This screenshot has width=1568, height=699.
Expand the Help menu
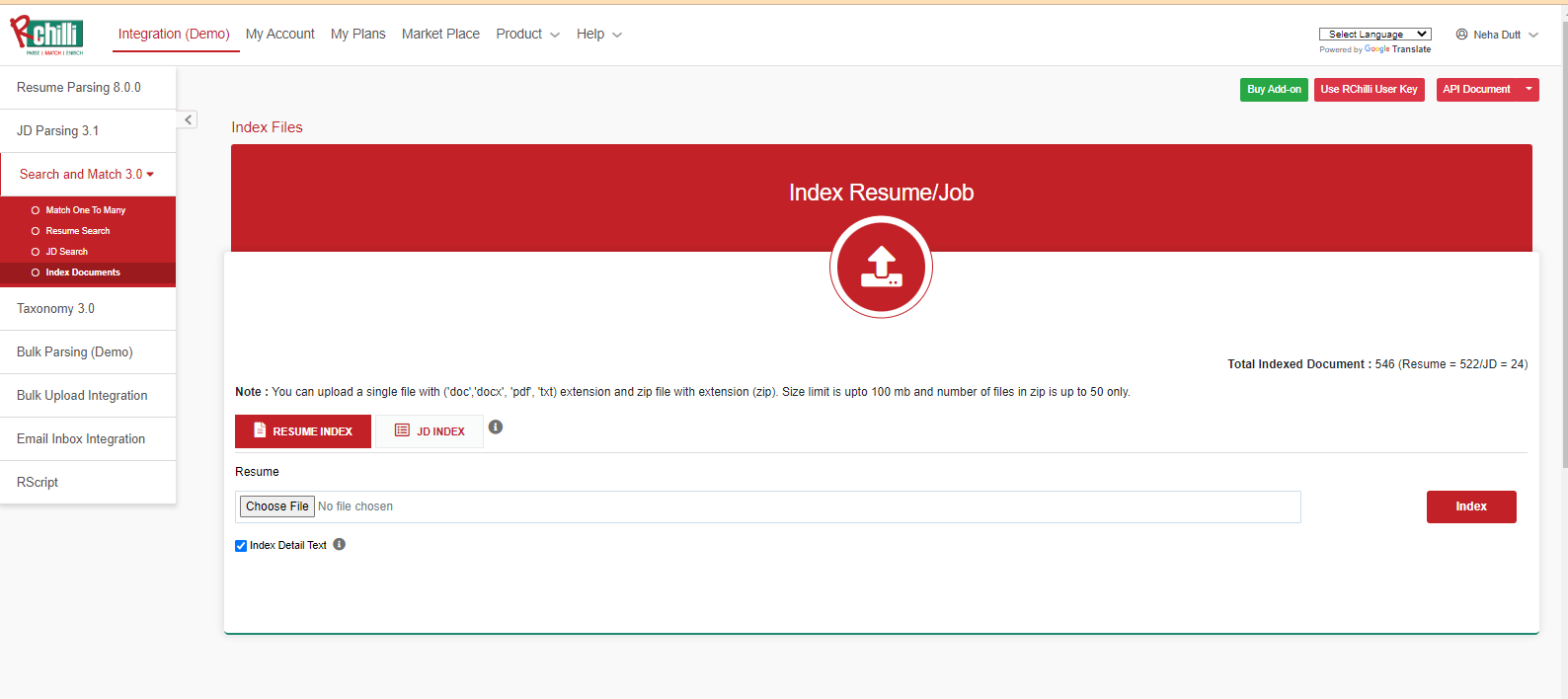(598, 34)
